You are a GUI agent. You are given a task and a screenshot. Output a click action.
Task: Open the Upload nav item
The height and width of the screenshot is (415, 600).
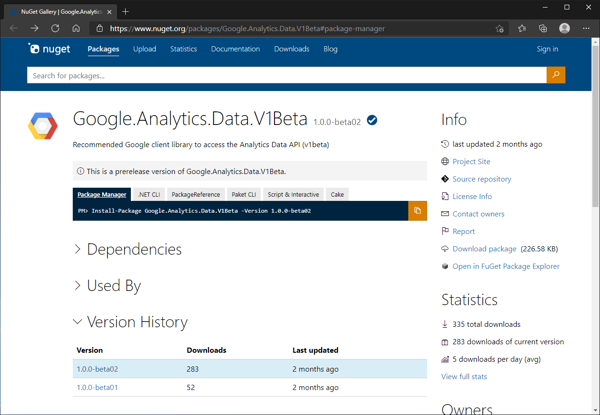[145, 49]
